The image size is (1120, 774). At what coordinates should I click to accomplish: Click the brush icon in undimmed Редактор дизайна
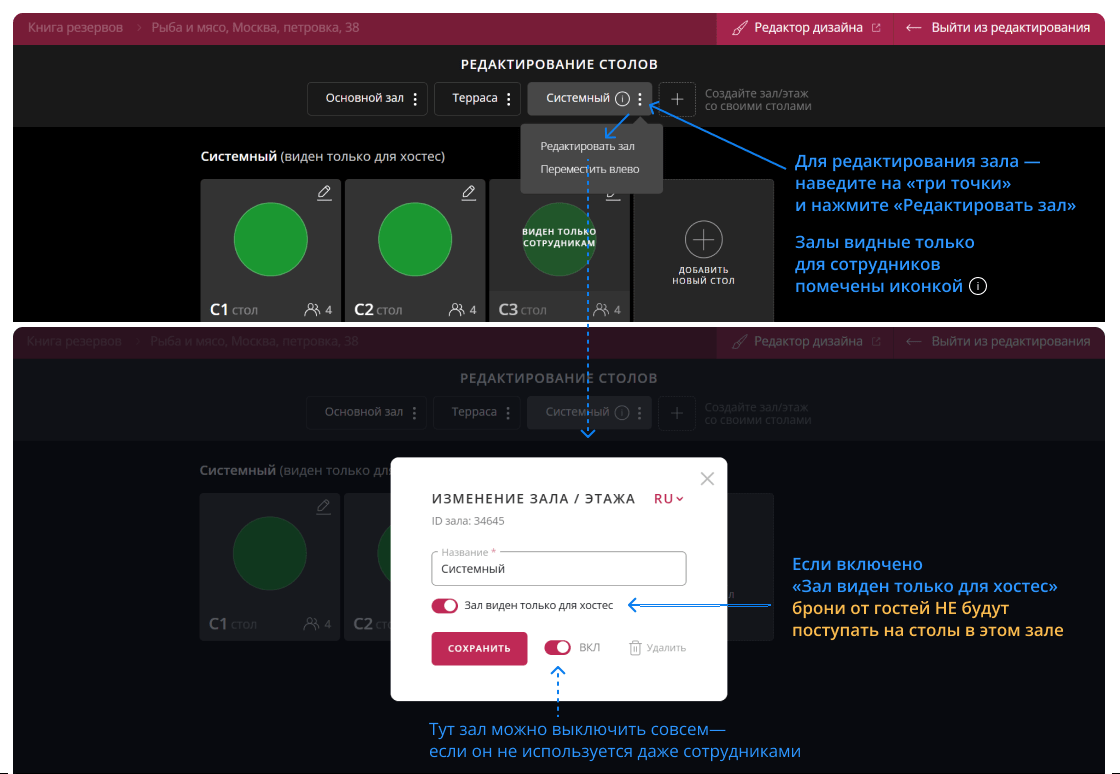(x=739, y=28)
